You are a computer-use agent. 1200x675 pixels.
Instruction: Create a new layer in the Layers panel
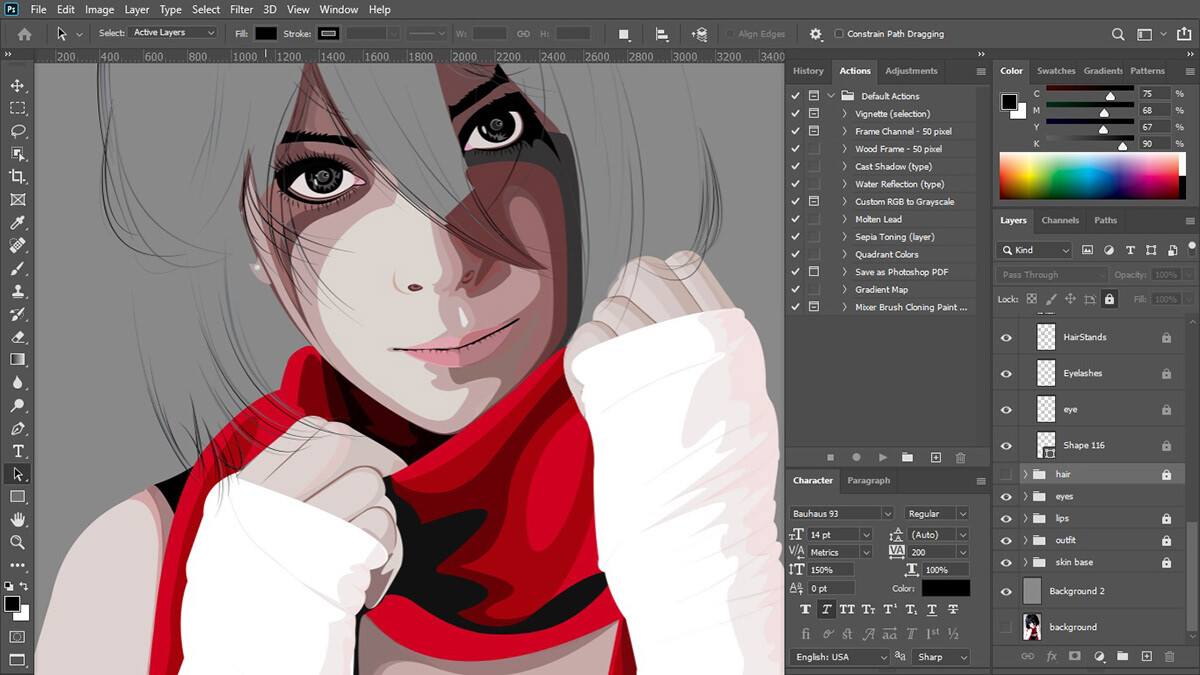[x=1147, y=656]
